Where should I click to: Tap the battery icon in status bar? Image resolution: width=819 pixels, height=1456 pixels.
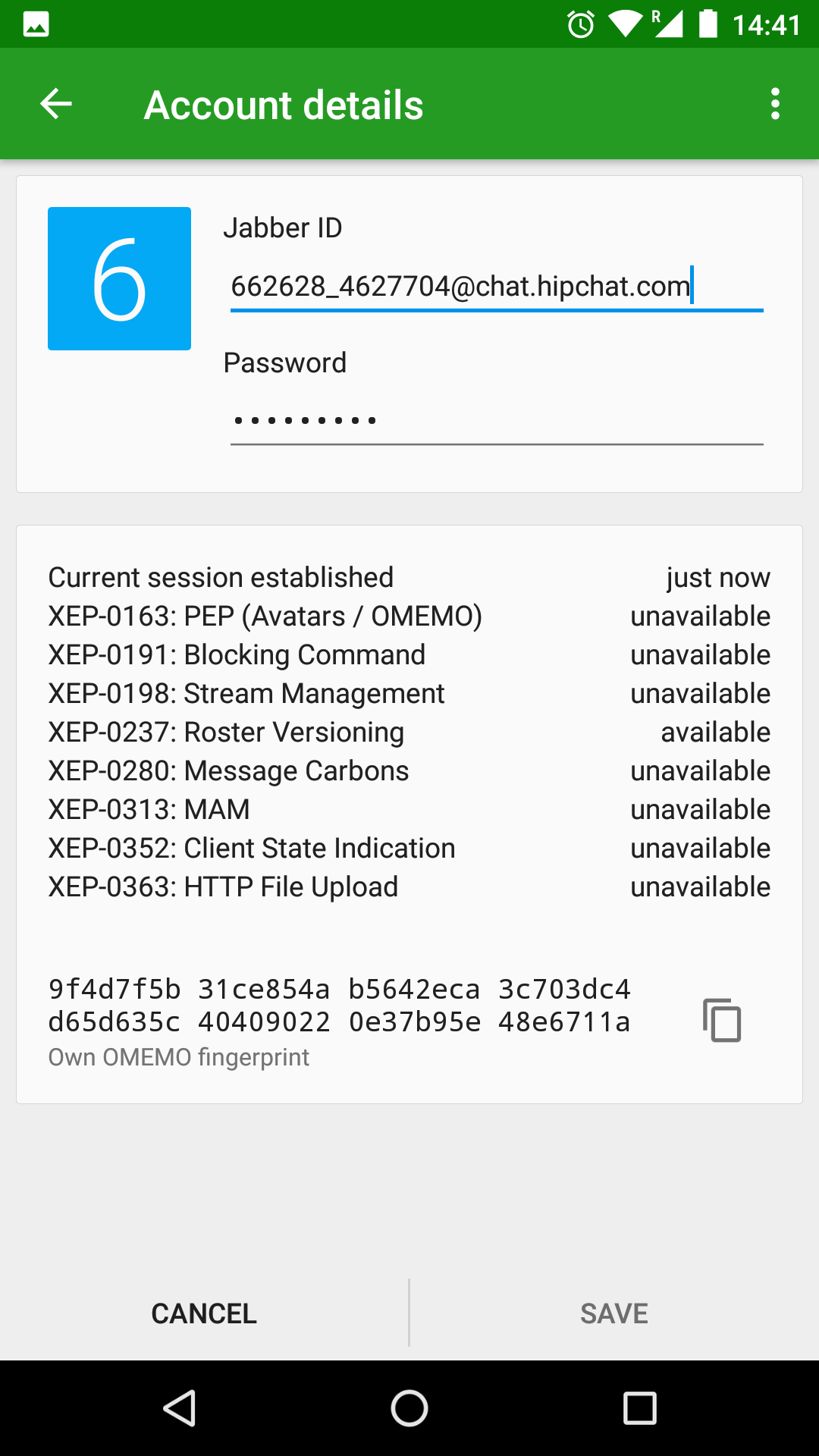(708, 24)
